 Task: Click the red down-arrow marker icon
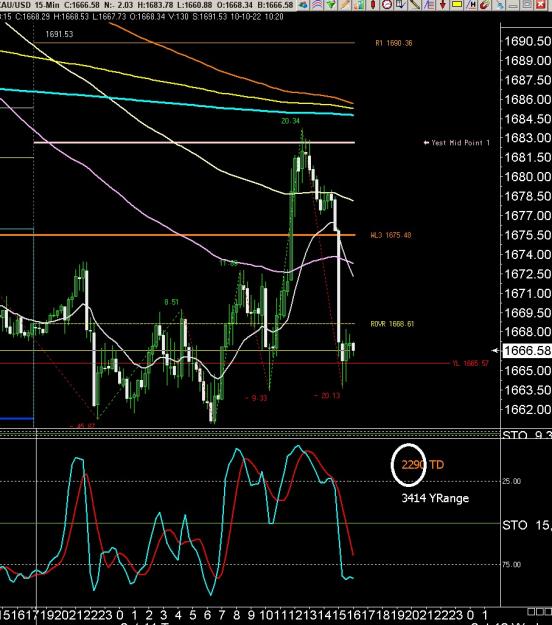[x=443, y=4]
